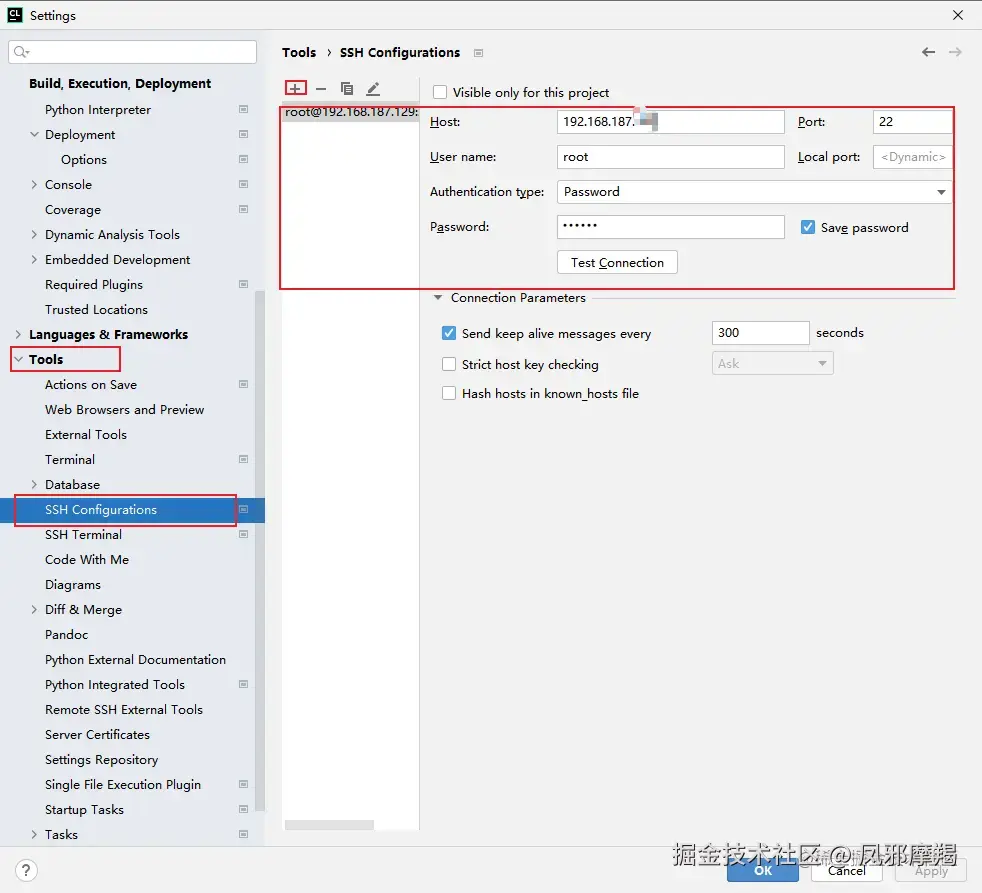Image resolution: width=982 pixels, height=893 pixels.
Task: Close the Settings dialog
Action: tap(958, 15)
